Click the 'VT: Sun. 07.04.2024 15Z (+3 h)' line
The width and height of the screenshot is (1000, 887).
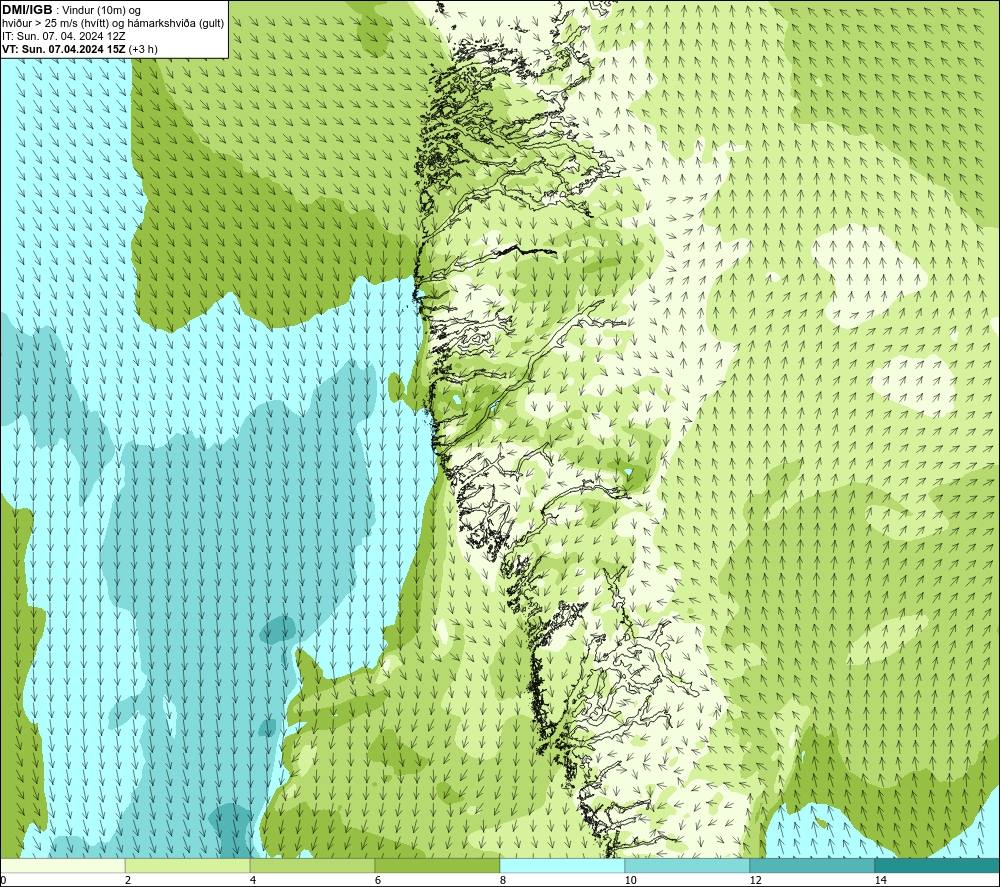(x=80, y=49)
